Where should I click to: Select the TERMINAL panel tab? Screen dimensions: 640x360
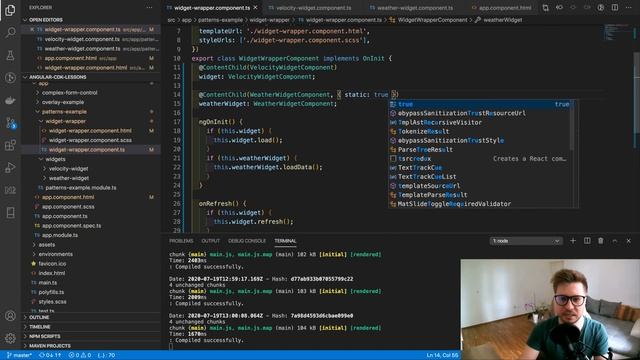point(285,241)
